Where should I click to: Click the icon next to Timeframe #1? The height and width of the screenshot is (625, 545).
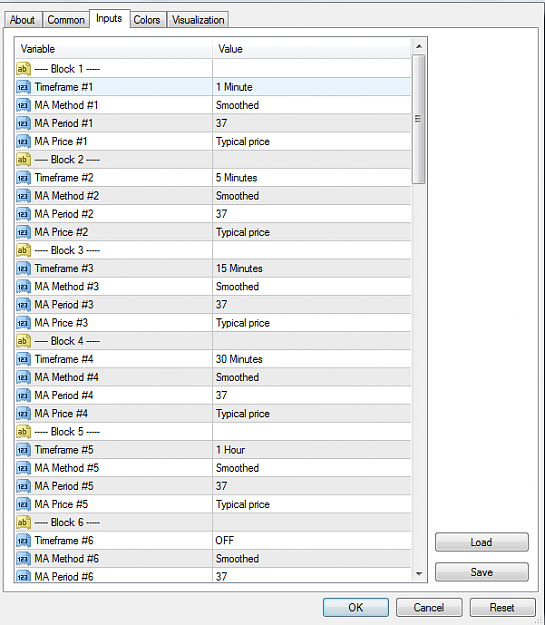tap(23, 87)
